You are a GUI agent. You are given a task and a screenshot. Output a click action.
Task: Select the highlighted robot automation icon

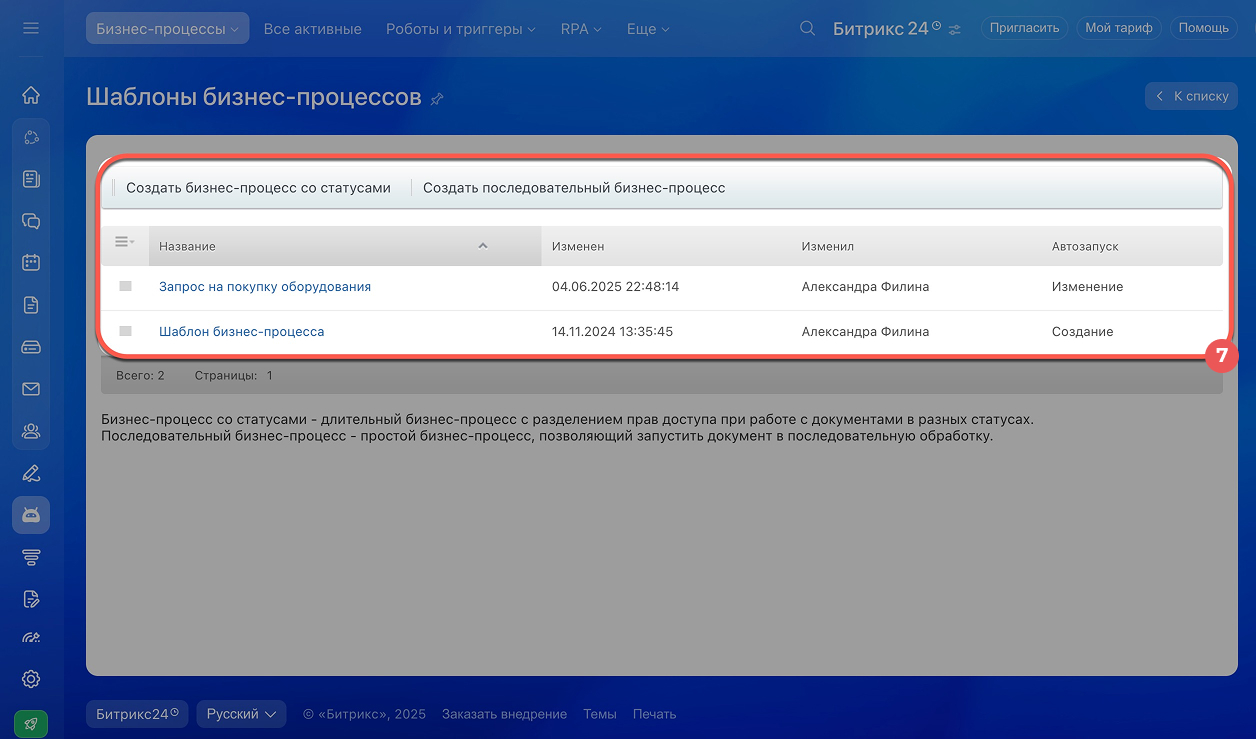(x=31, y=515)
